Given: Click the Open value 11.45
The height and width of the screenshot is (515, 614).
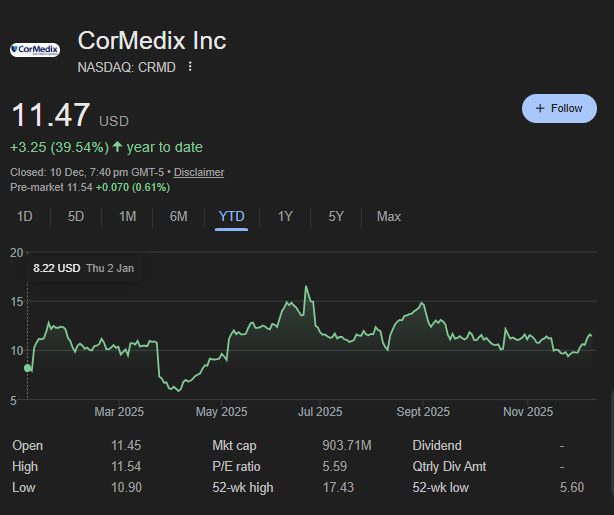Looking at the screenshot, I should point(126,446).
